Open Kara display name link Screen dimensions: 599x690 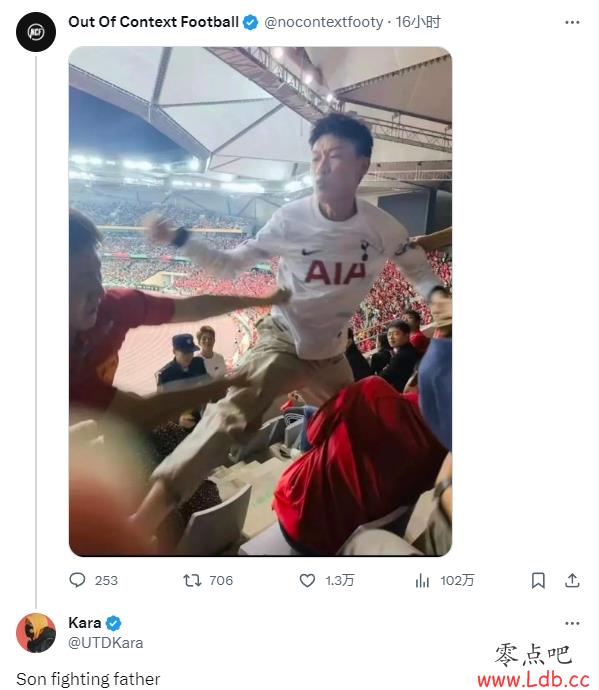(85, 623)
